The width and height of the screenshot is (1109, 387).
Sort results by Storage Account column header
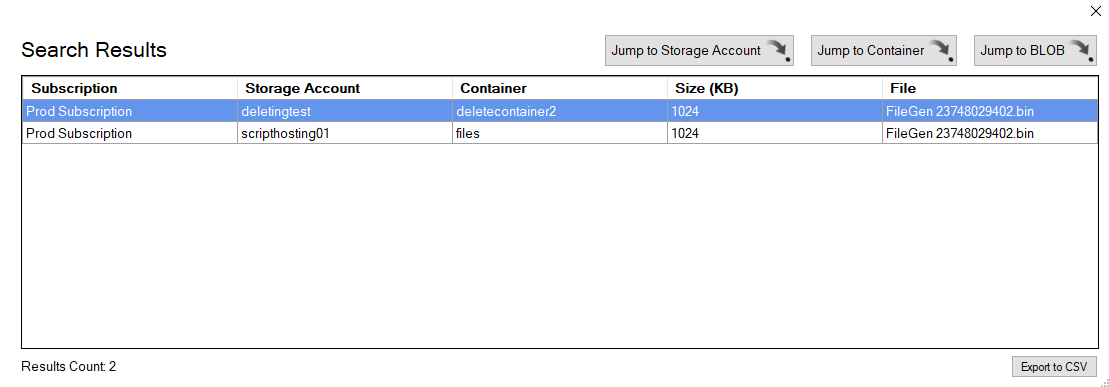pyautogui.click(x=345, y=88)
